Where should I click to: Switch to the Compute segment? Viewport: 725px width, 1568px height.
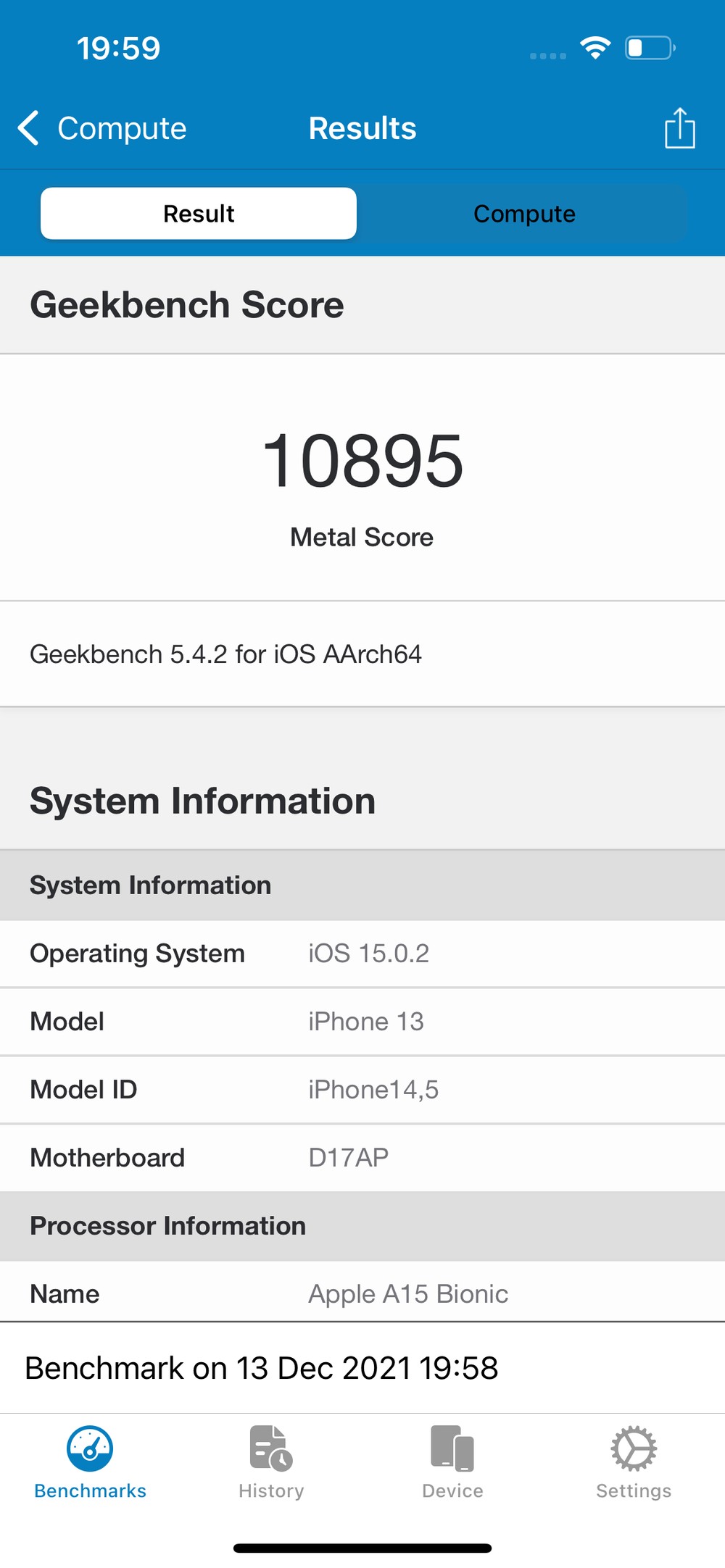[524, 214]
